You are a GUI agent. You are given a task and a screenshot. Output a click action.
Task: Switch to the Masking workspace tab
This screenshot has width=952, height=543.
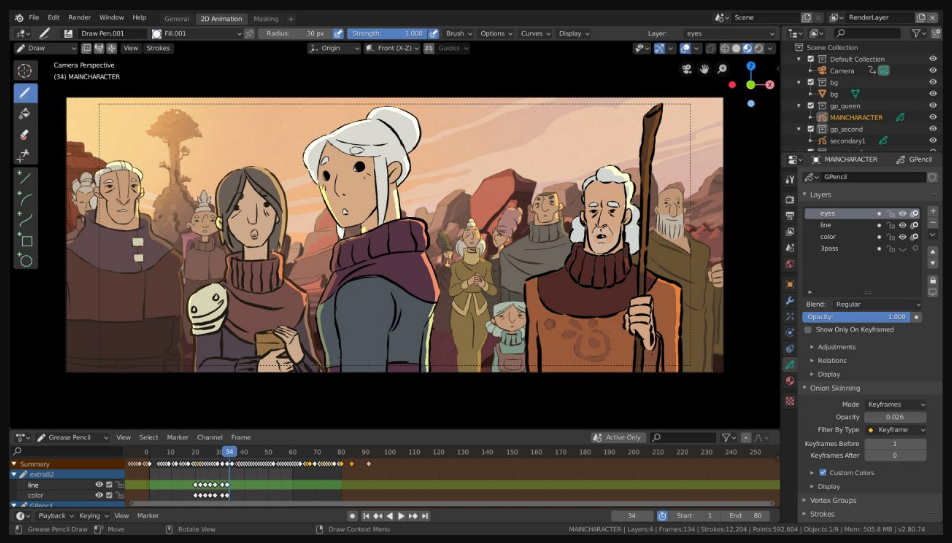pyautogui.click(x=266, y=19)
